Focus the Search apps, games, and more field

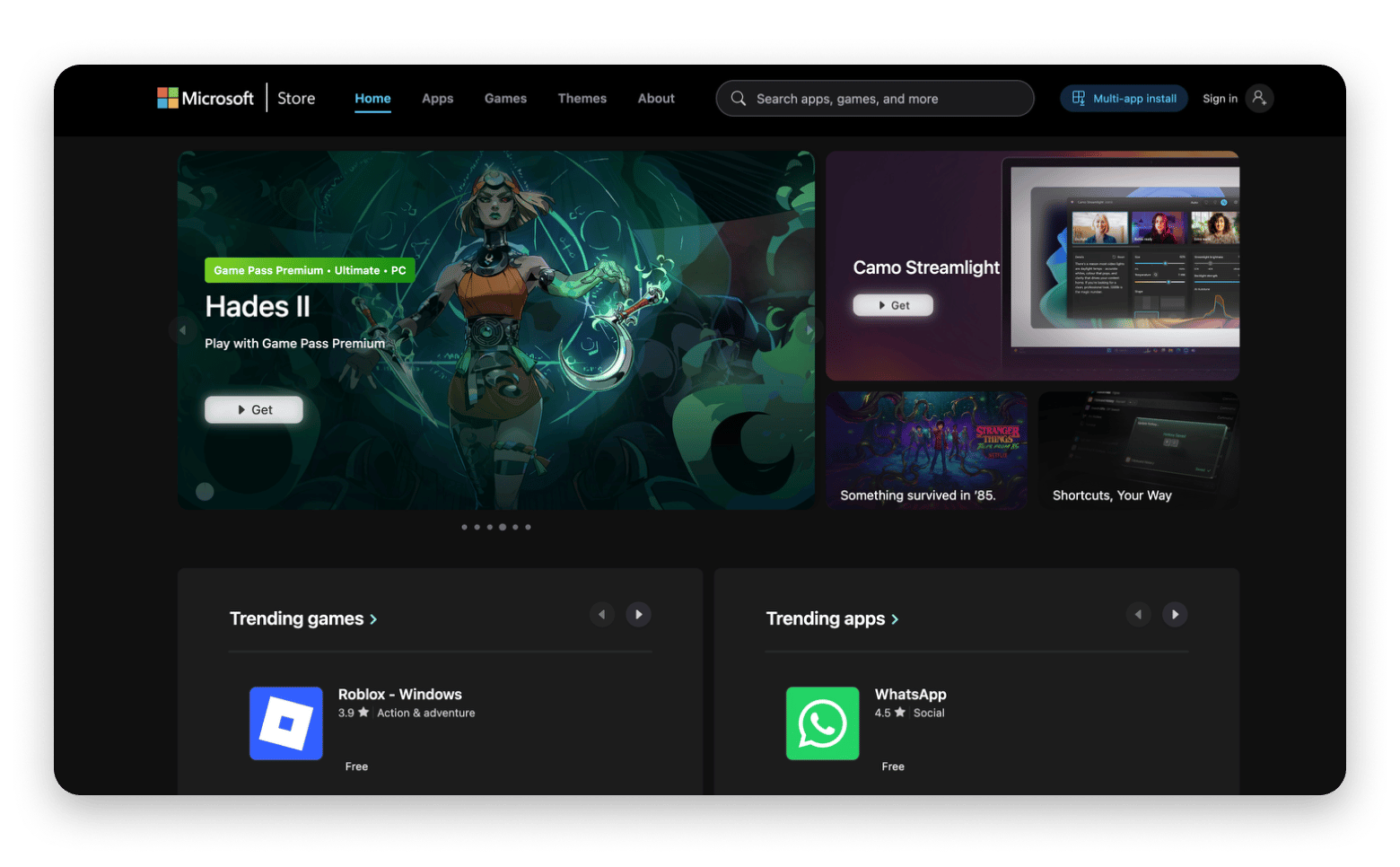click(875, 99)
